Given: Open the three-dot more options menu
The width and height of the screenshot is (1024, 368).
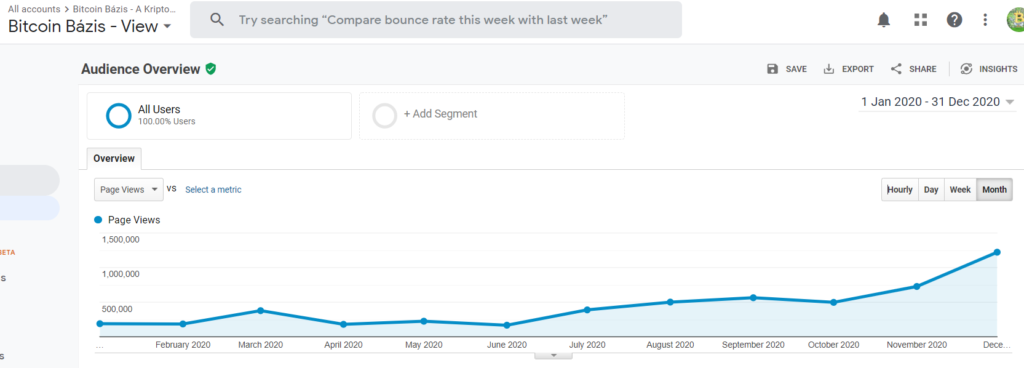Looking at the screenshot, I should (x=985, y=20).
